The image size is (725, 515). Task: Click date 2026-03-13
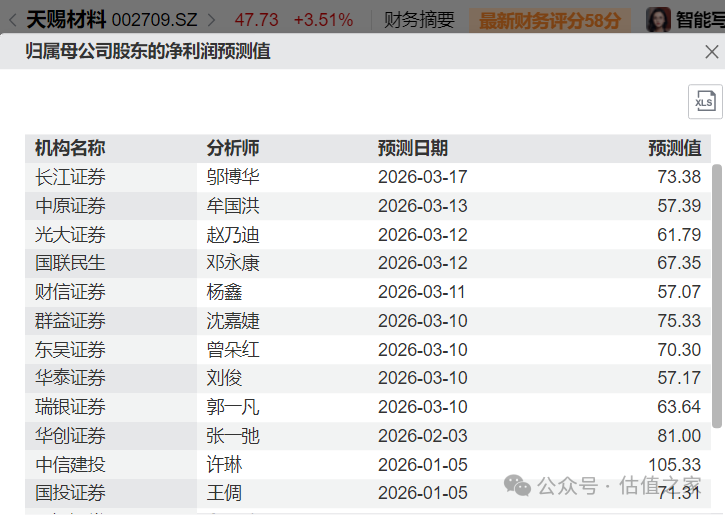[423, 206]
